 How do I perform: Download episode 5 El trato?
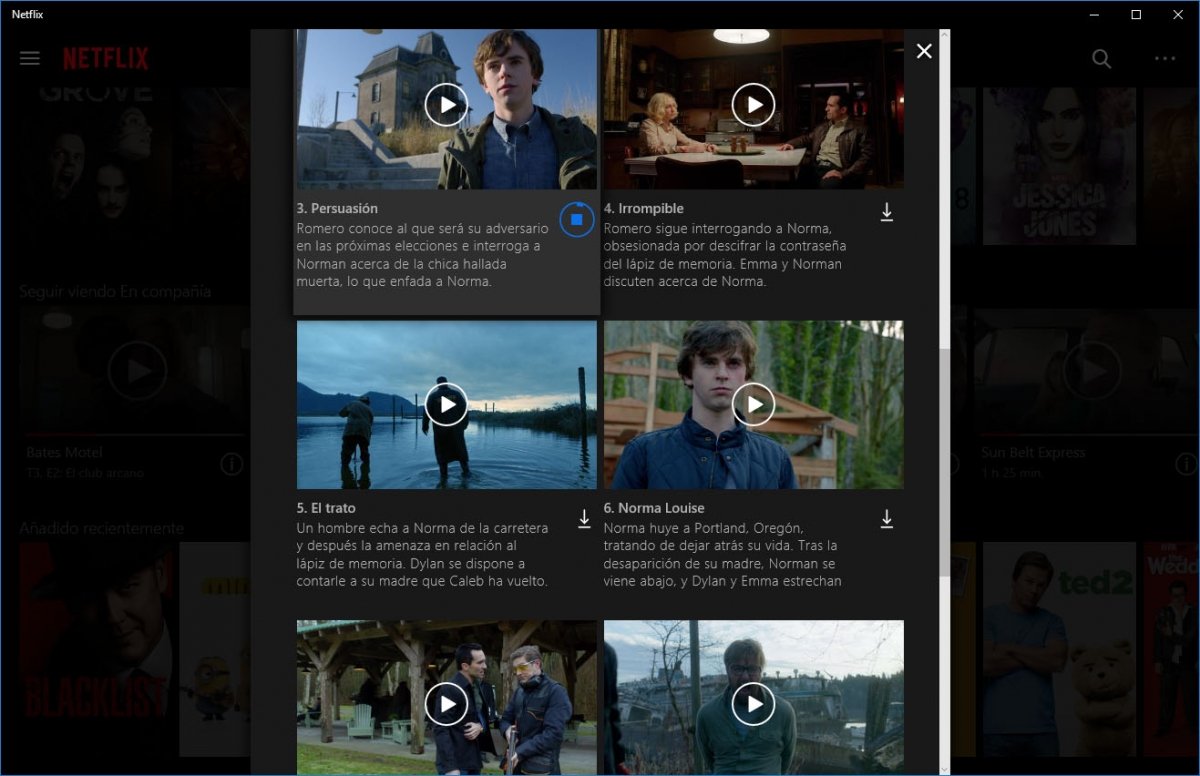click(x=584, y=519)
